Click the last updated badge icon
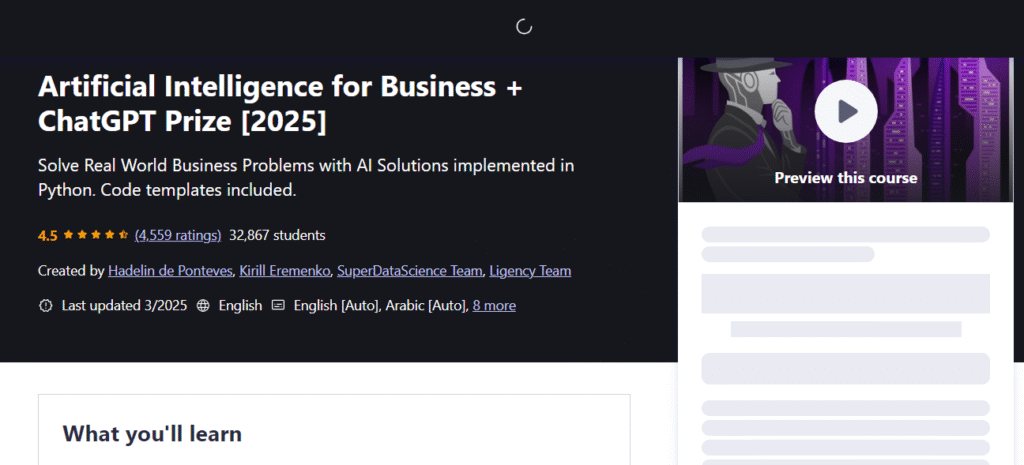This screenshot has width=1024, height=465. (46, 306)
